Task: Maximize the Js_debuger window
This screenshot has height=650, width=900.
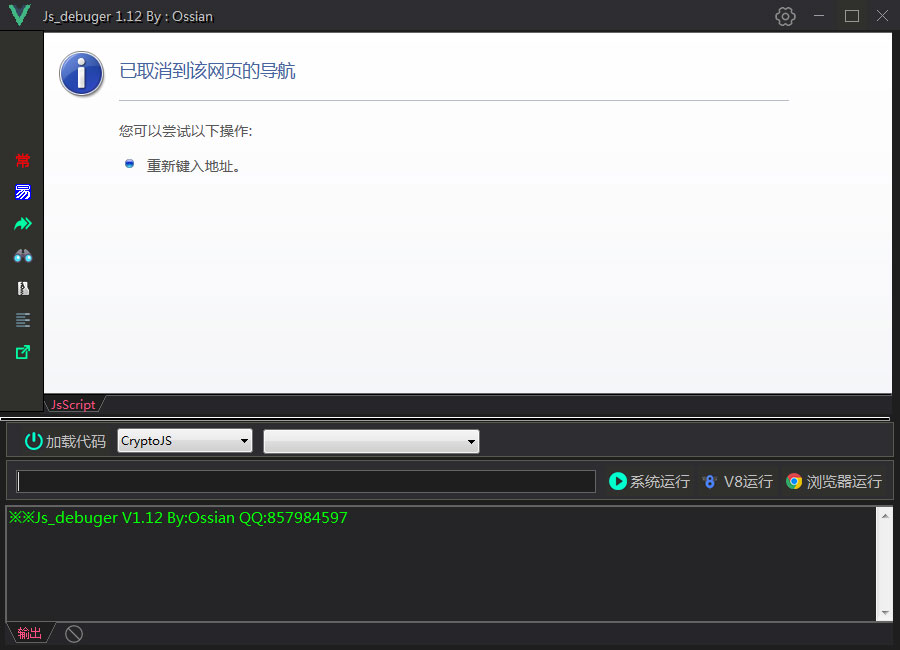Action: [x=852, y=16]
